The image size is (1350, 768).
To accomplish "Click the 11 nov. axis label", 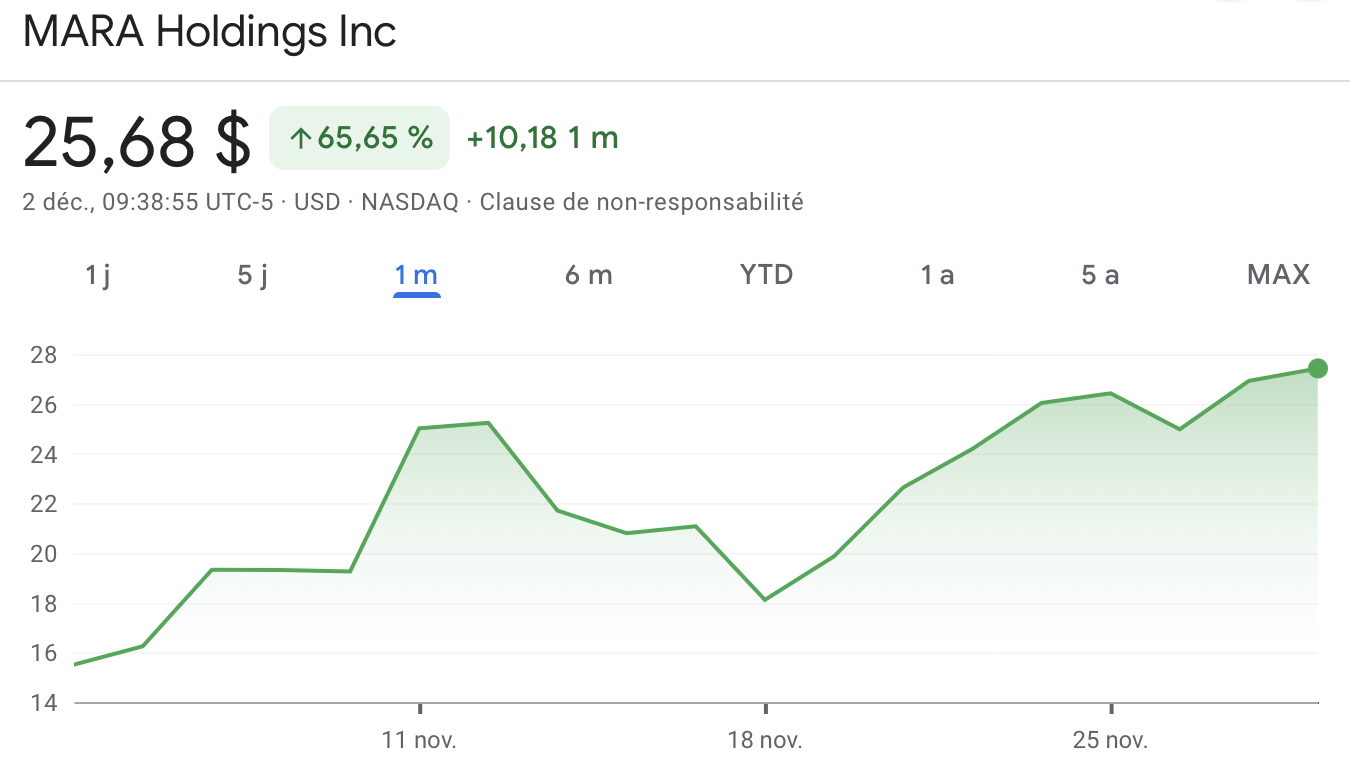I will [419, 741].
